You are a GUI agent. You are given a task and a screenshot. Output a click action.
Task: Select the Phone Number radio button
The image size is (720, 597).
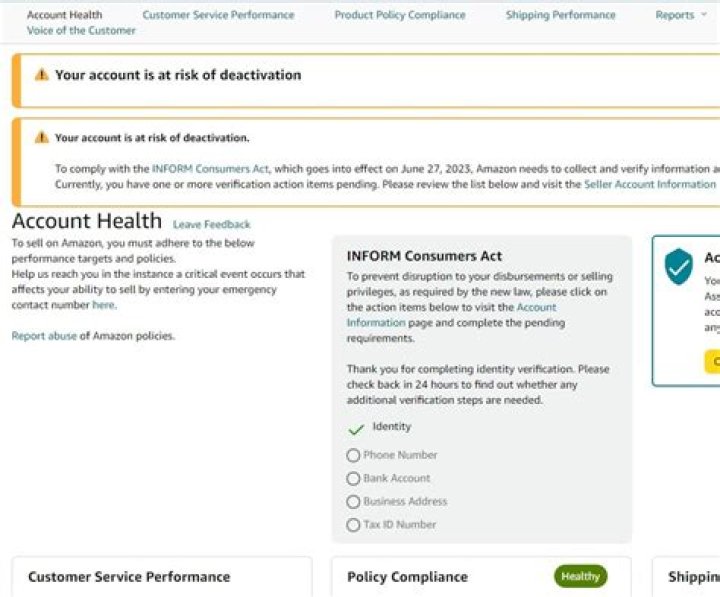pos(353,455)
